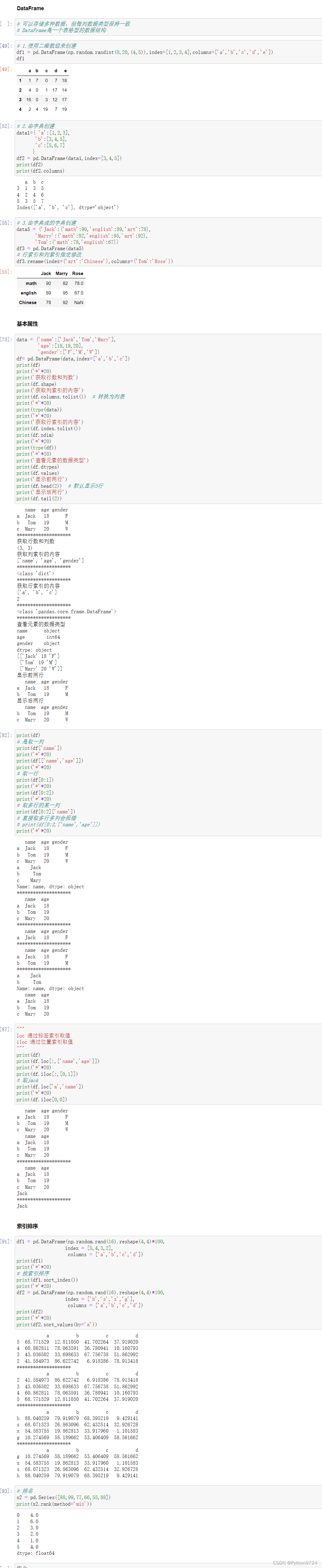
Task: Click the "Chinese" row label in df3 table
Action: (x=27, y=303)
